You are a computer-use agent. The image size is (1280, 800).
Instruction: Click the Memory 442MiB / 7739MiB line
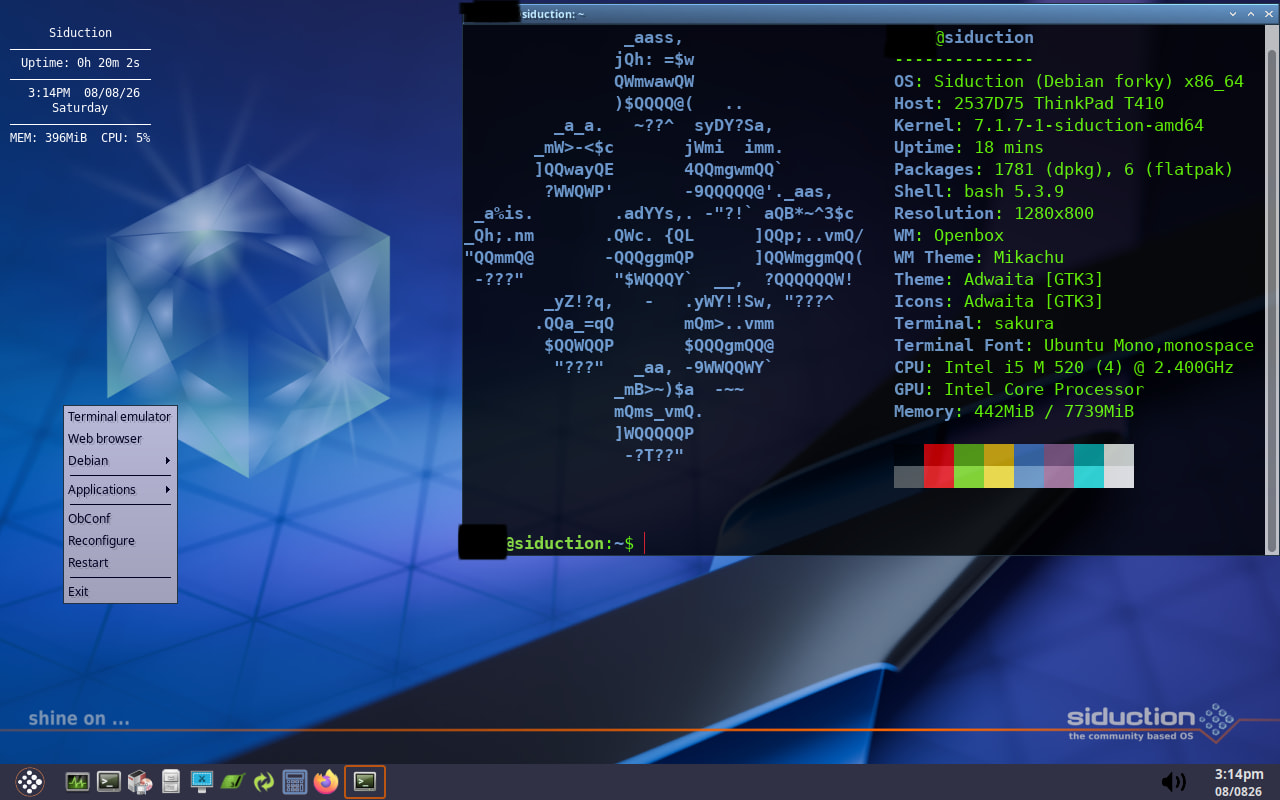pos(1014,412)
